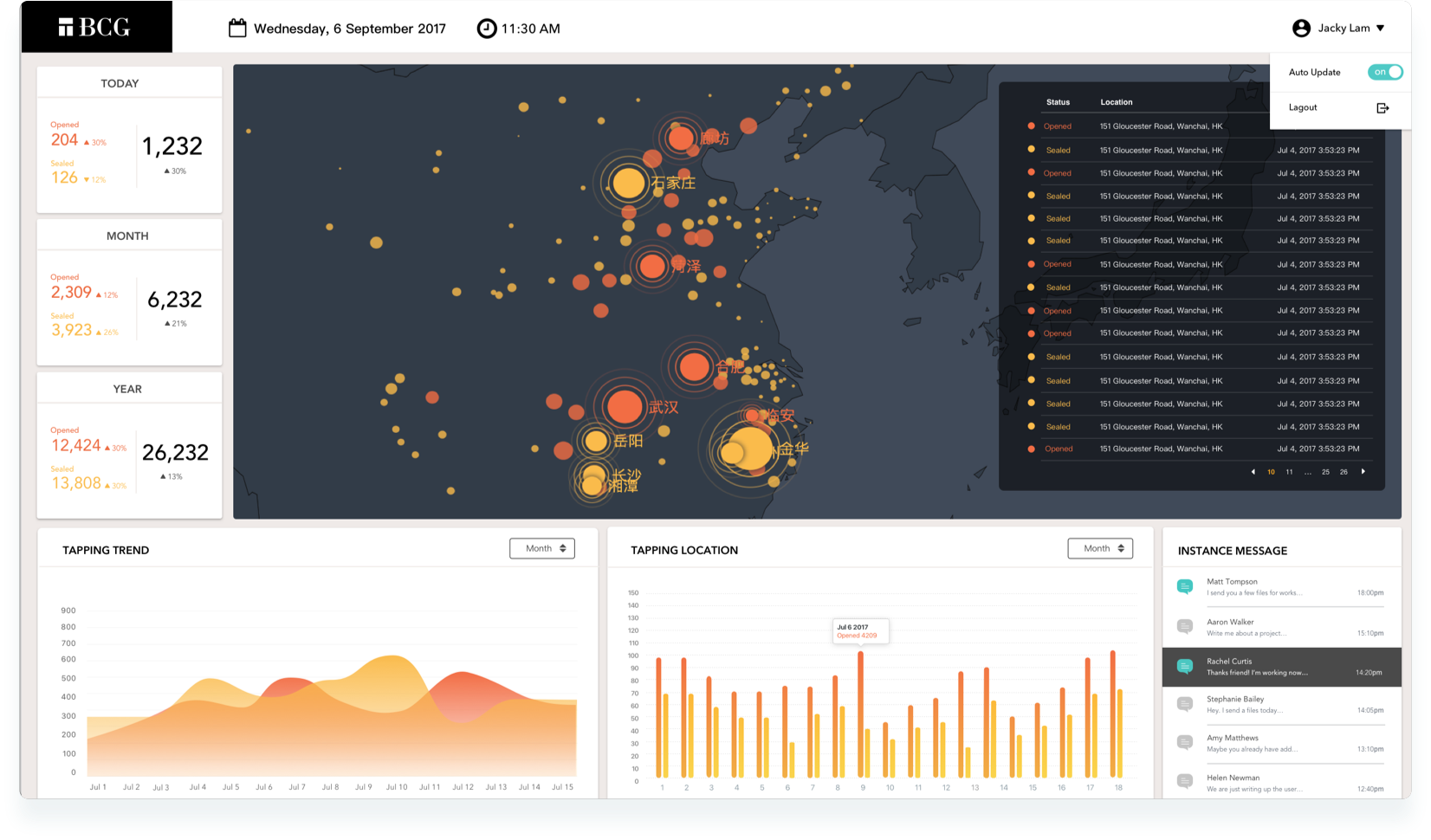Open Matt Tompson's chat bubble icon
The image size is (1431, 840).
pyautogui.click(x=1185, y=586)
